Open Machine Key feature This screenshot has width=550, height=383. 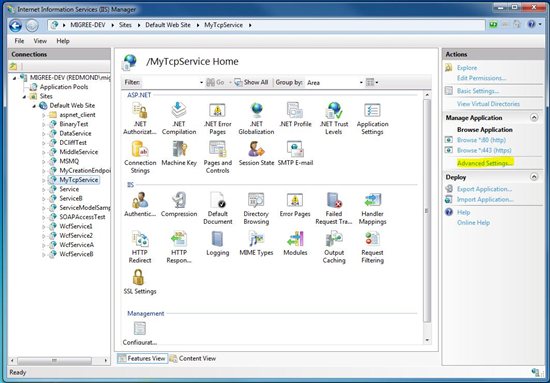click(179, 153)
